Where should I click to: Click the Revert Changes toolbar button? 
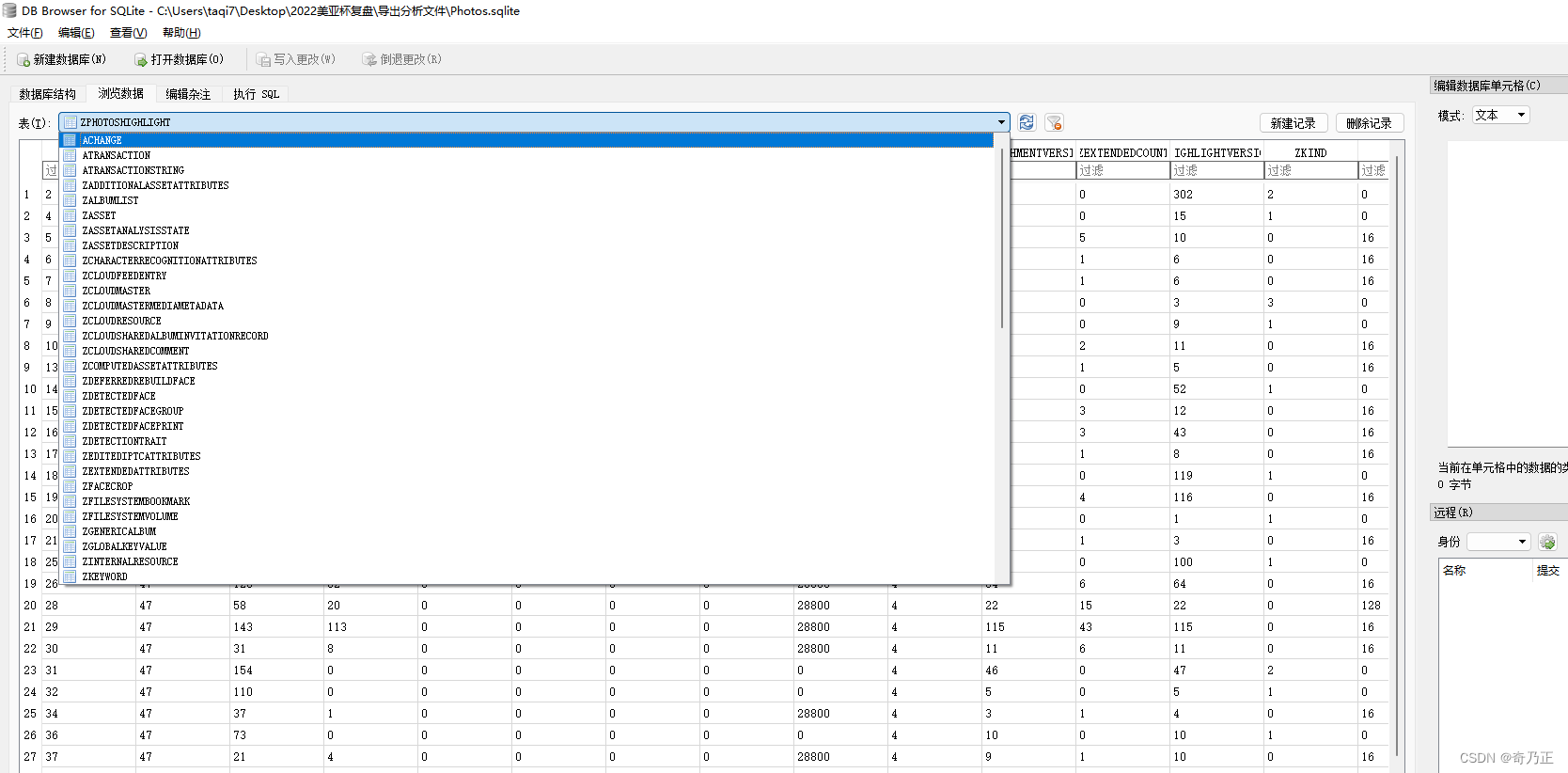[402, 59]
